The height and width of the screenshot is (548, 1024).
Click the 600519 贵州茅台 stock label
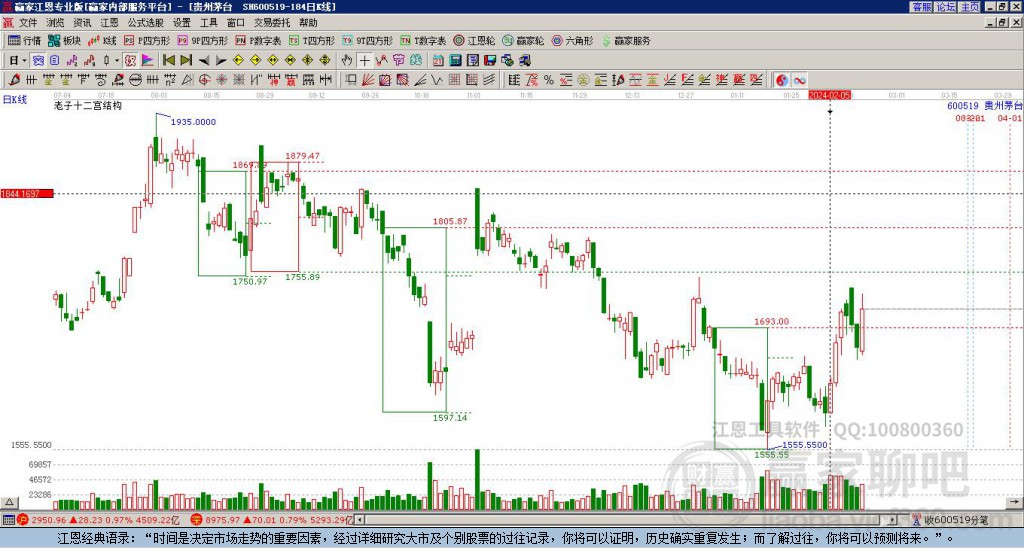984,106
